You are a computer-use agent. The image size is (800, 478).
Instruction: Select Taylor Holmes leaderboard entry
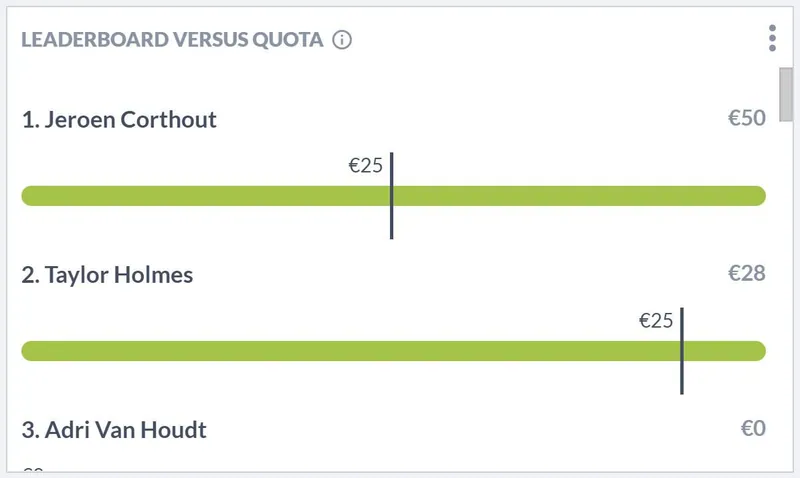click(x=107, y=274)
